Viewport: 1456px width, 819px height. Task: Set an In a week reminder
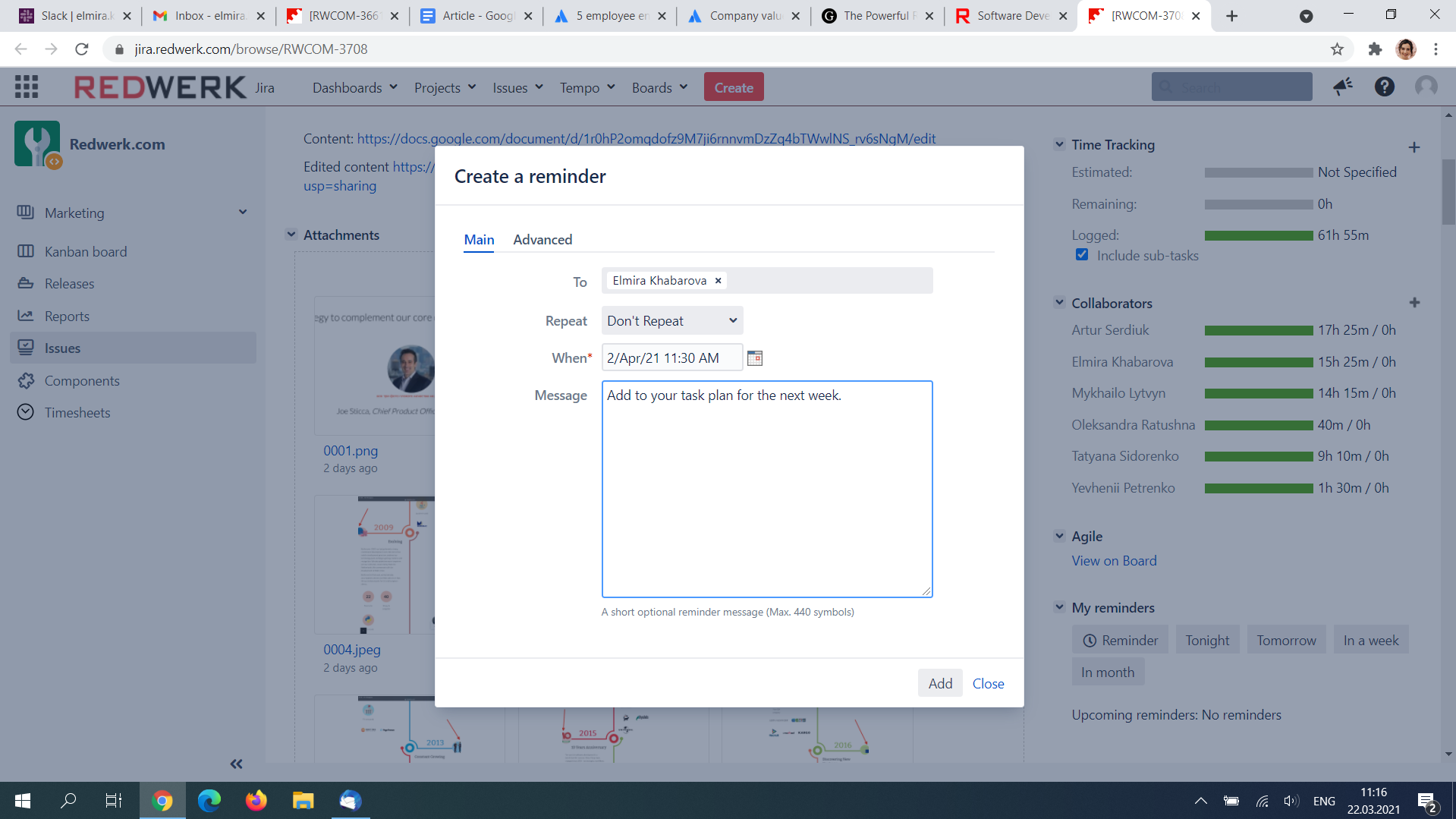coord(1371,640)
